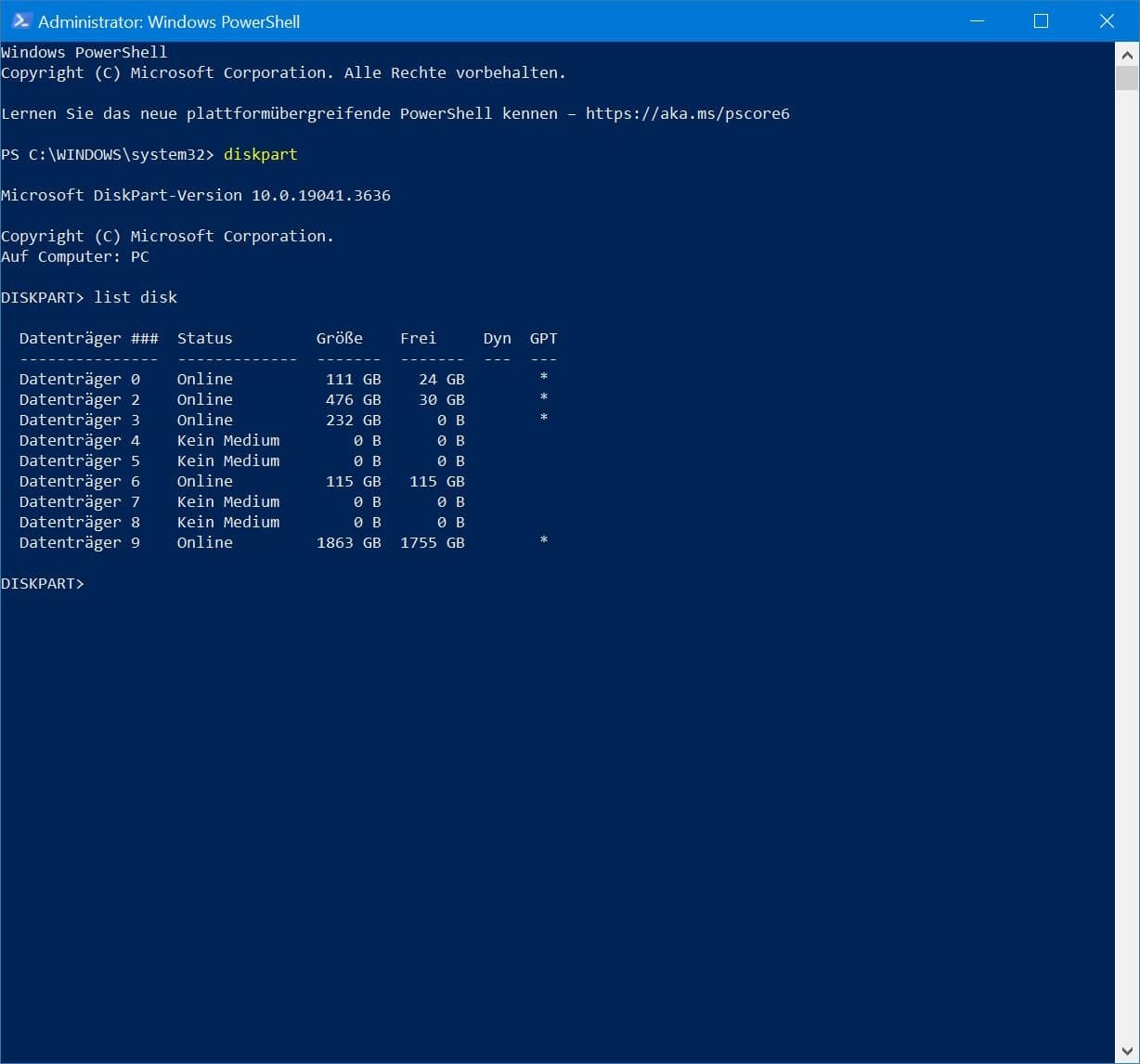Click the '30 GB' free value

click(x=442, y=399)
